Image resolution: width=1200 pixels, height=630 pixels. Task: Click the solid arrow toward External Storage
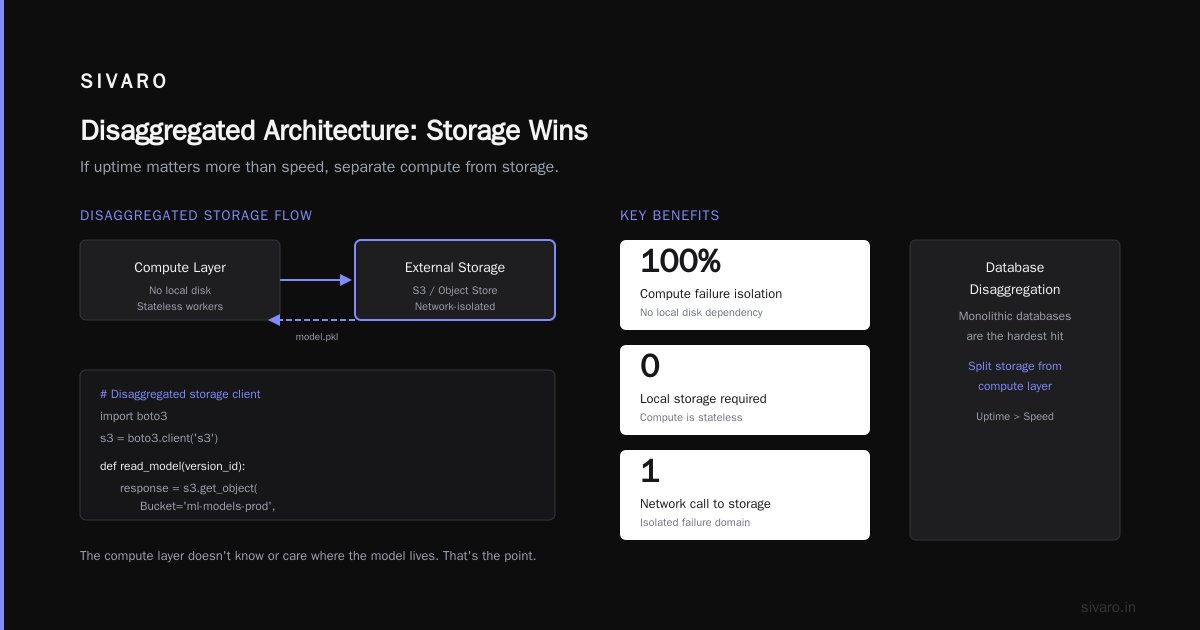click(x=316, y=280)
